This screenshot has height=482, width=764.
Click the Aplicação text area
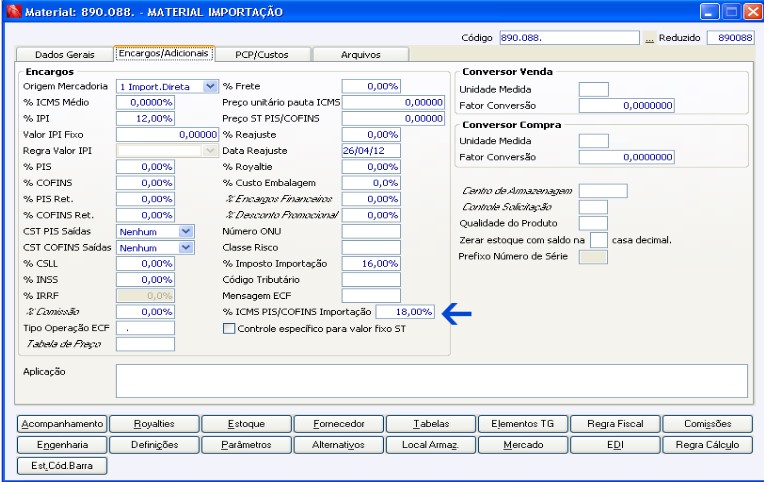pyautogui.click(x=432, y=381)
